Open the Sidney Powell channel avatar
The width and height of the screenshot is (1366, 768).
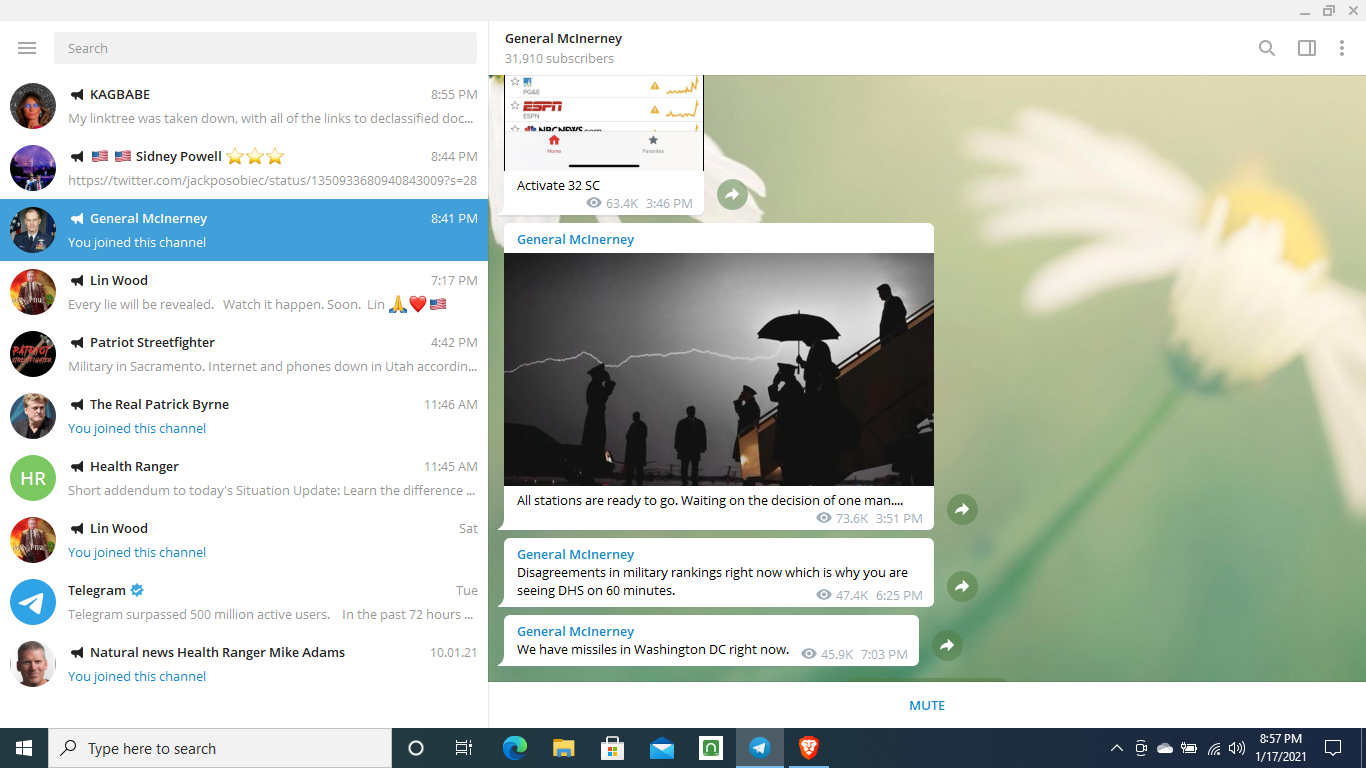(x=33, y=168)
